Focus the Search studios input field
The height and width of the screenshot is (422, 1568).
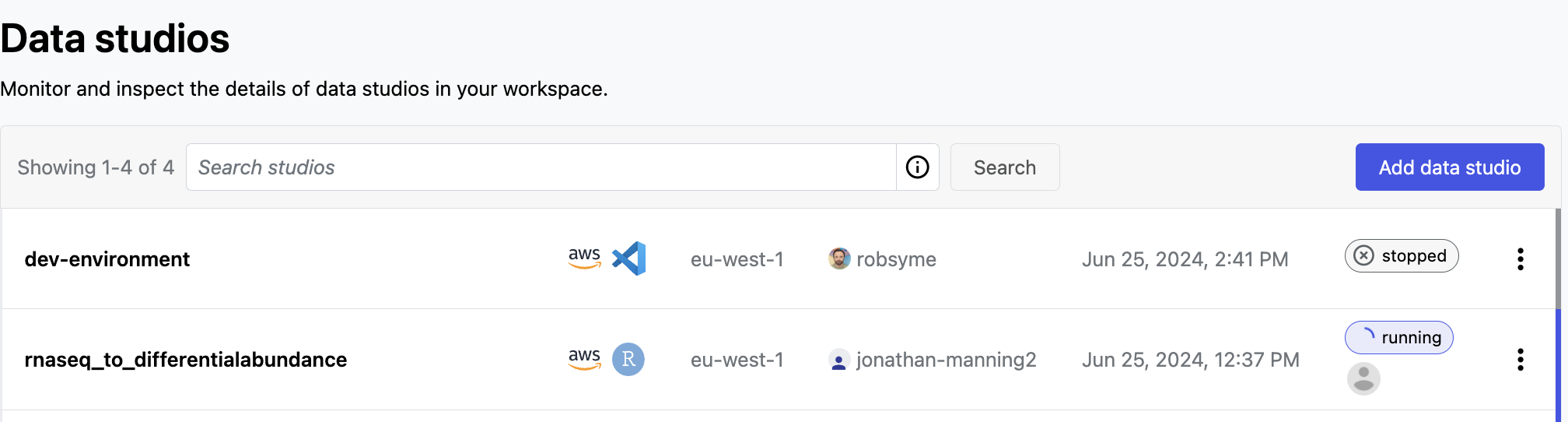pos(541,167)
